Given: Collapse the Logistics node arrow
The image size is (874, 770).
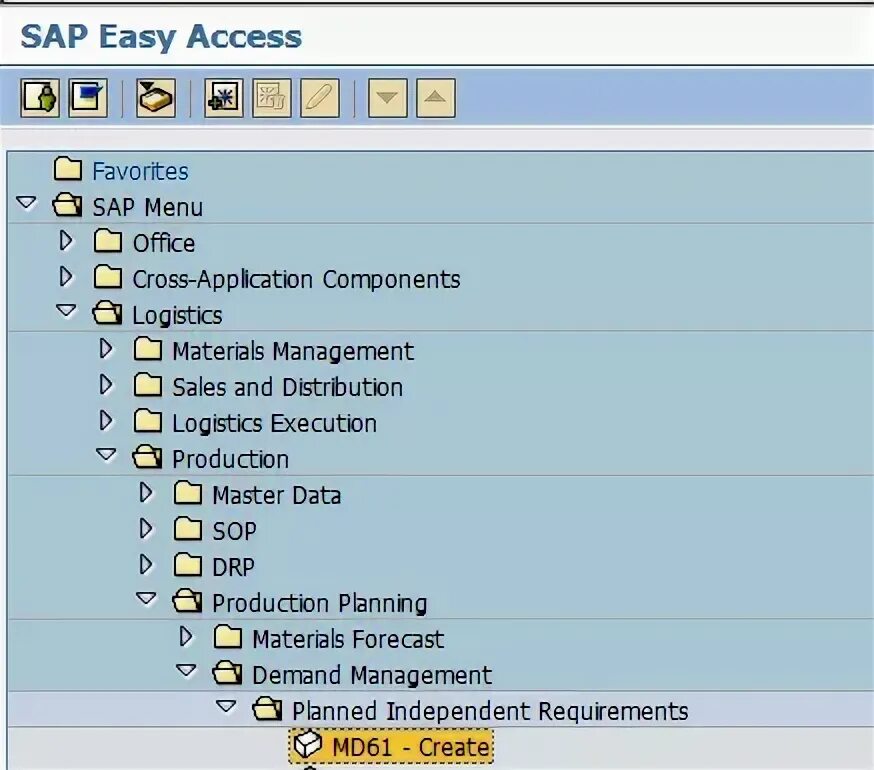Looking at the screenshot, I should (66, 311).
